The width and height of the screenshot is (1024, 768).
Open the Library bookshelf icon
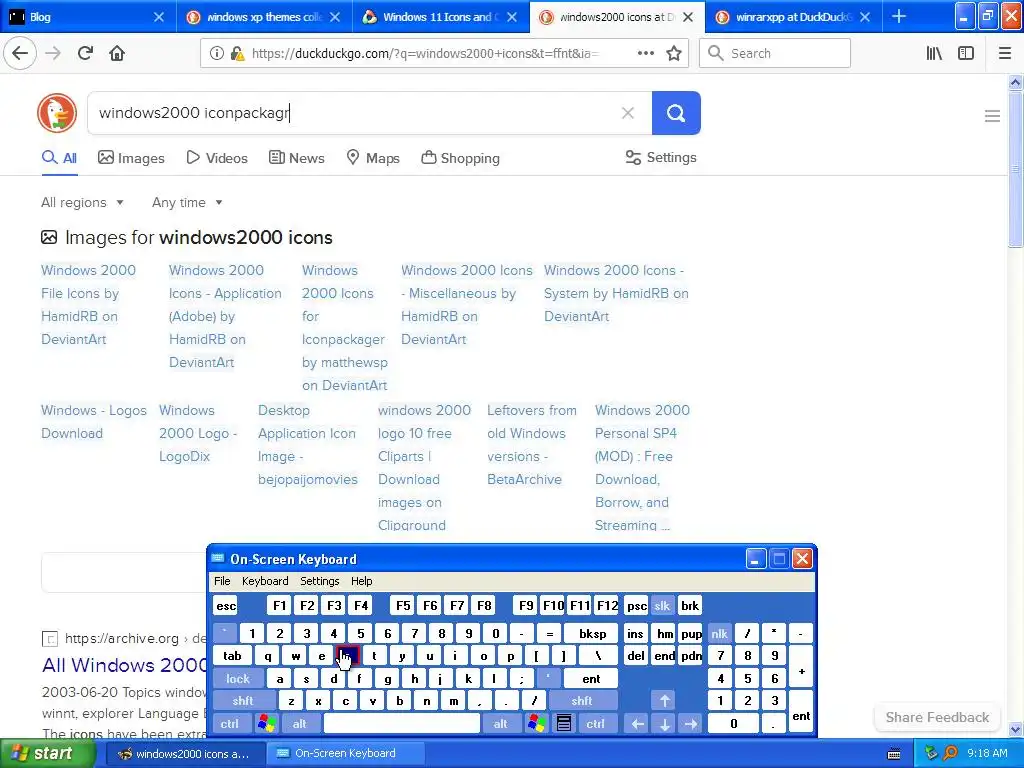(x=934, y=53)
